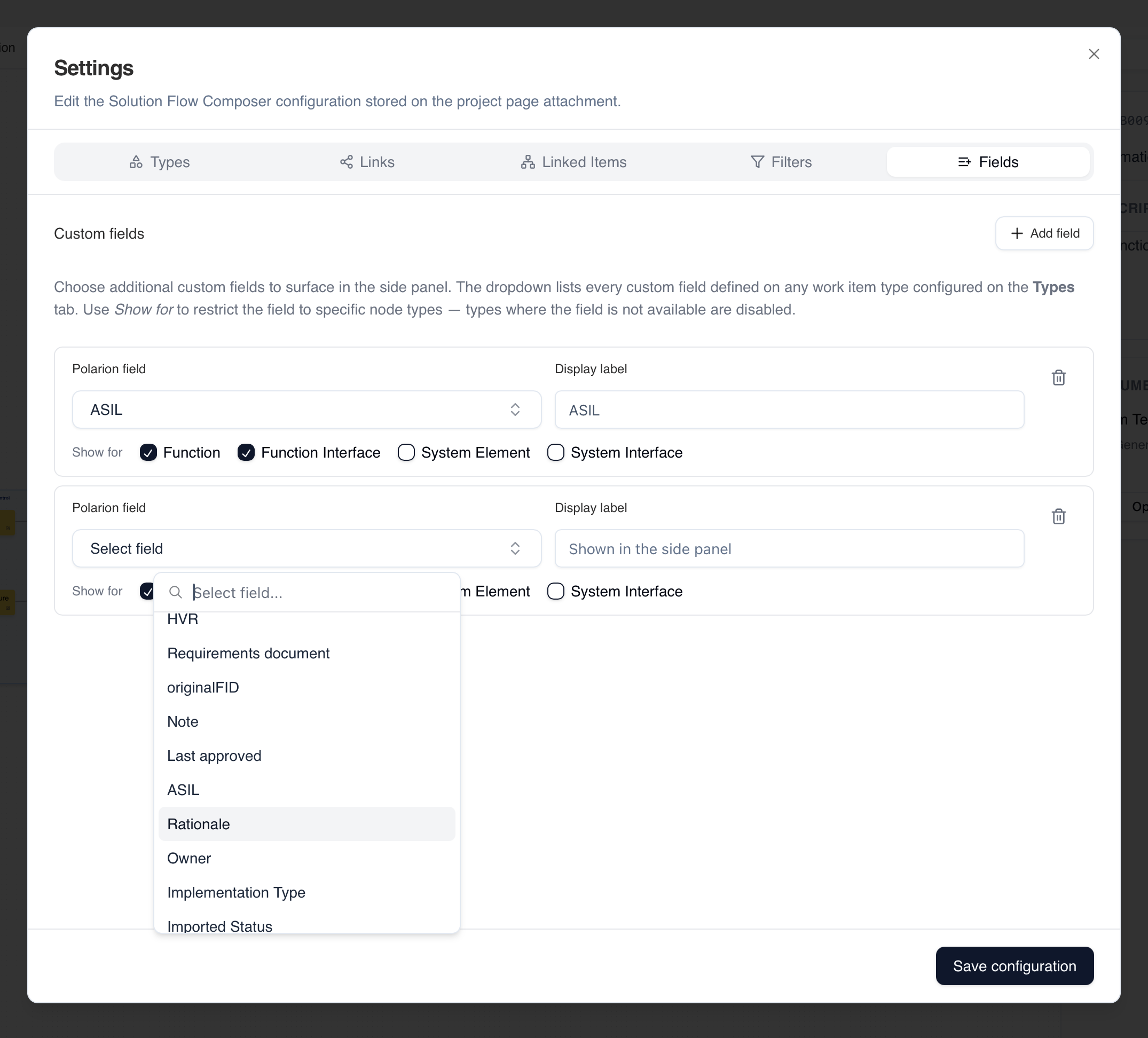Close the Settings dialog
This screenshot has width=1148, height=1038.
click(x=1094, y=54)
